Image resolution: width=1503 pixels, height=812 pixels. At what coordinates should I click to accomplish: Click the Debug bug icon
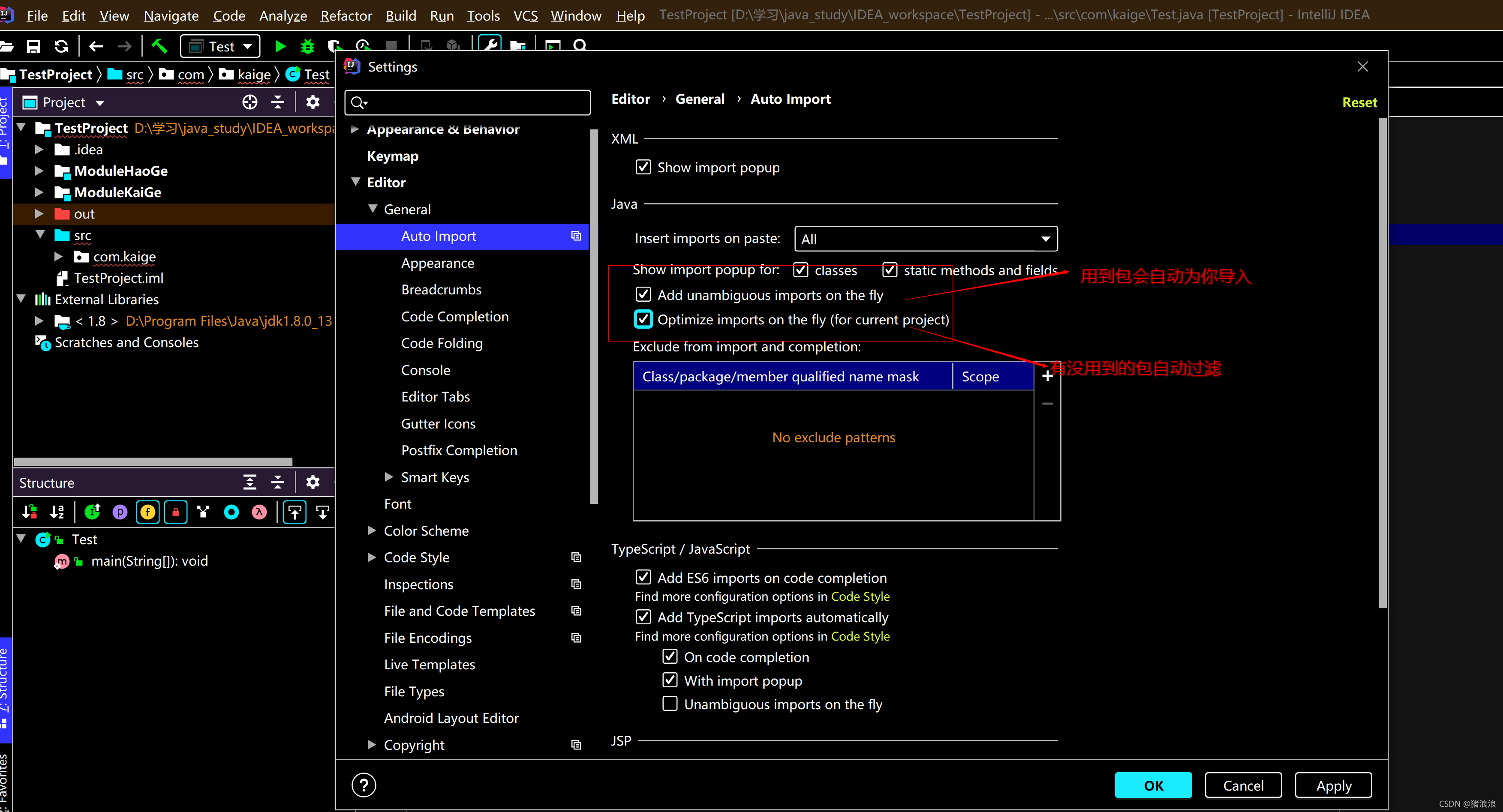[x=307, y=46]
